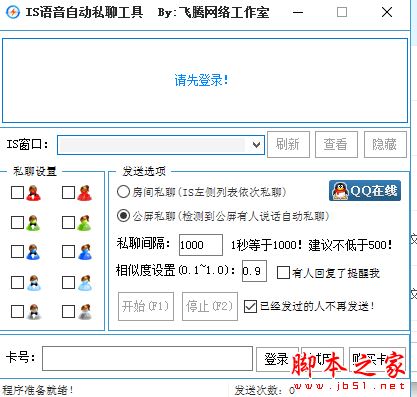Click the 登录 button
Image resolution: width=417 pixels, height=397 pixels.
tap(277, 359)
